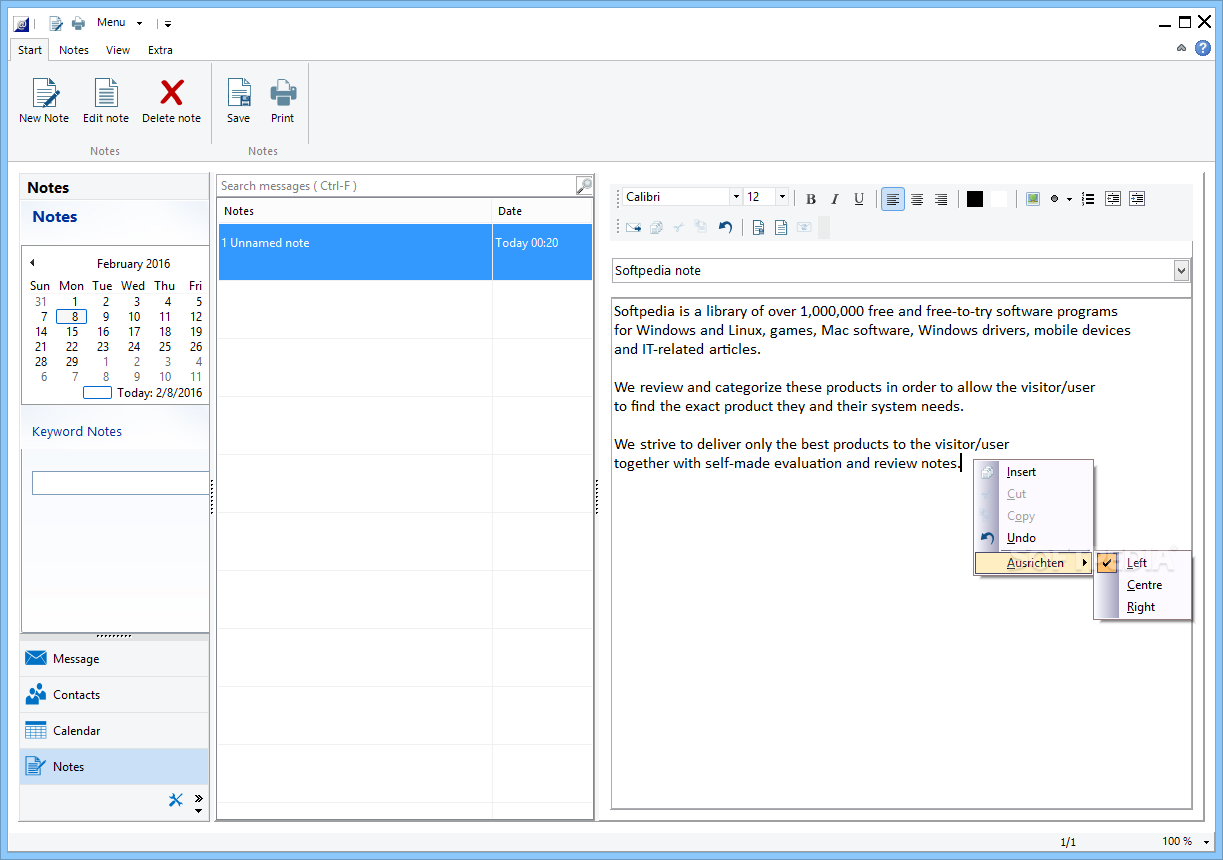Open the Contacts section in the navigation pane
This screenshot has width=1223, height=860.
pos(114,695)
